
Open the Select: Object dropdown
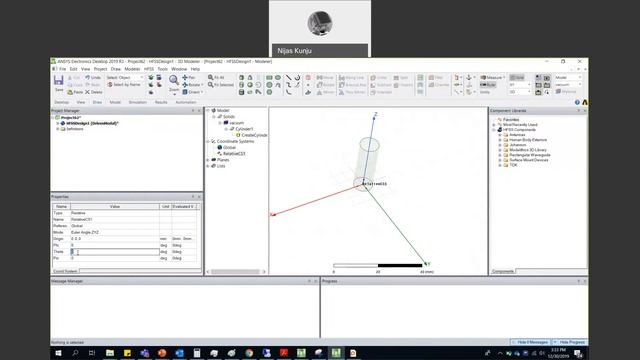coord(125,78)
